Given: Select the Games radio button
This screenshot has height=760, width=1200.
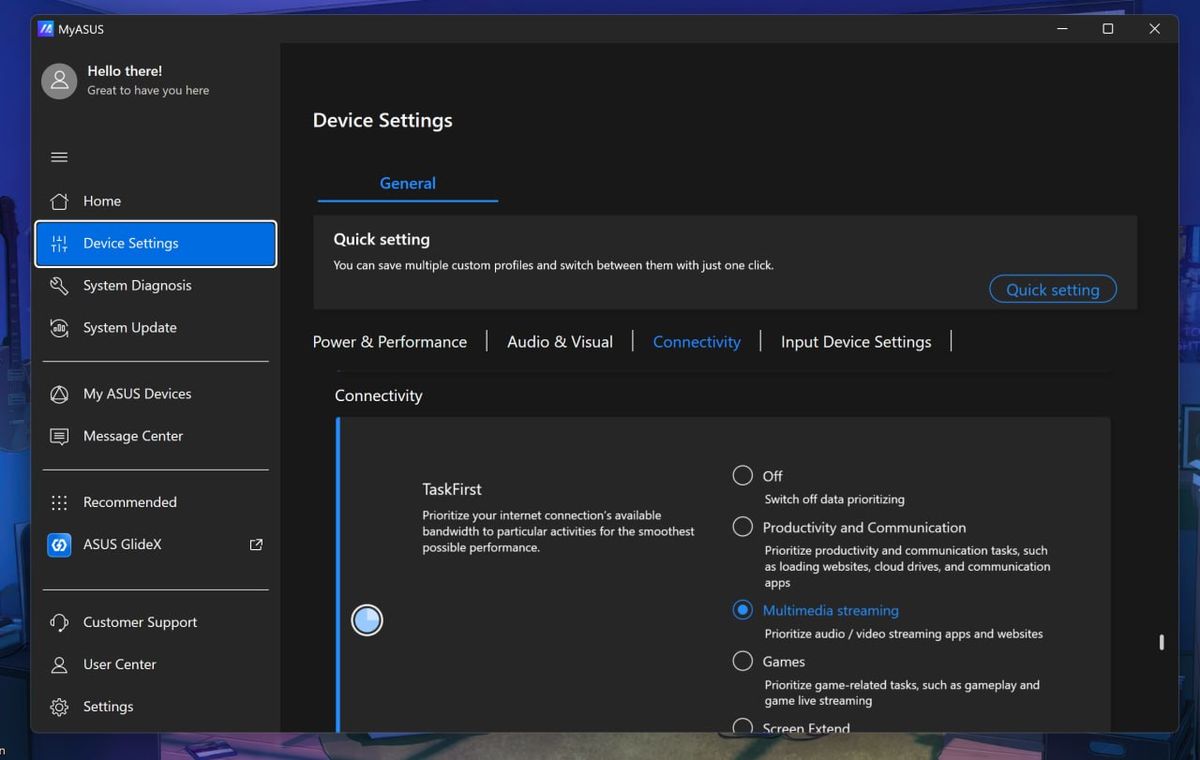Looking at the screenshot, I should point(742,660).
